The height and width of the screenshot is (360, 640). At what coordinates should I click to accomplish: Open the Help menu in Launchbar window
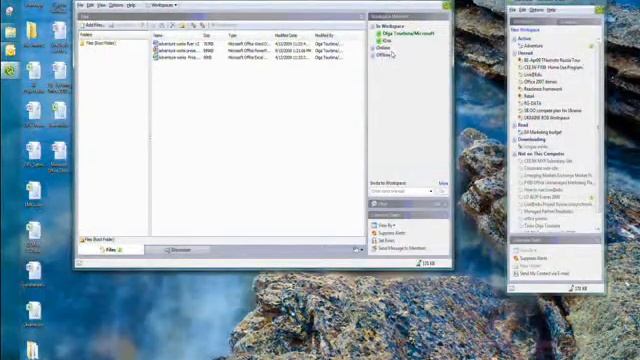click(x=551, y=10)
